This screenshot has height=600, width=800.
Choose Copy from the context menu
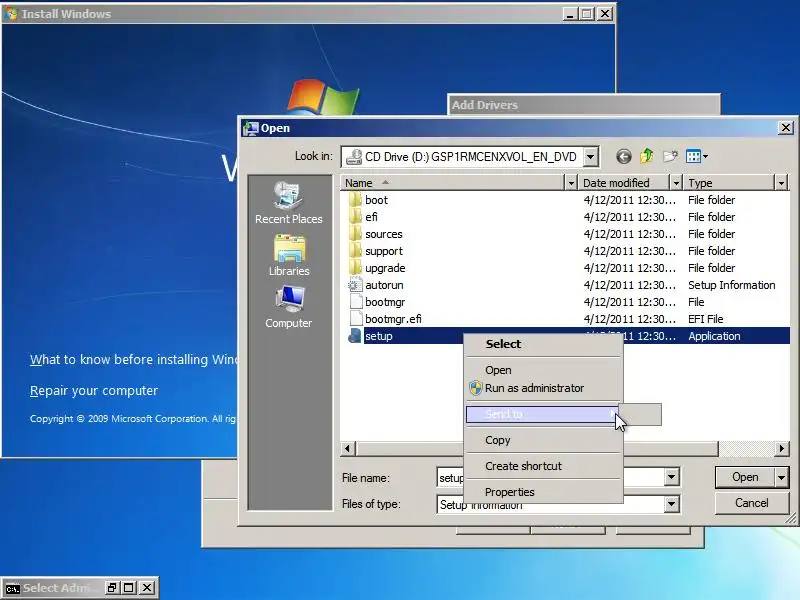coord(543,440)
